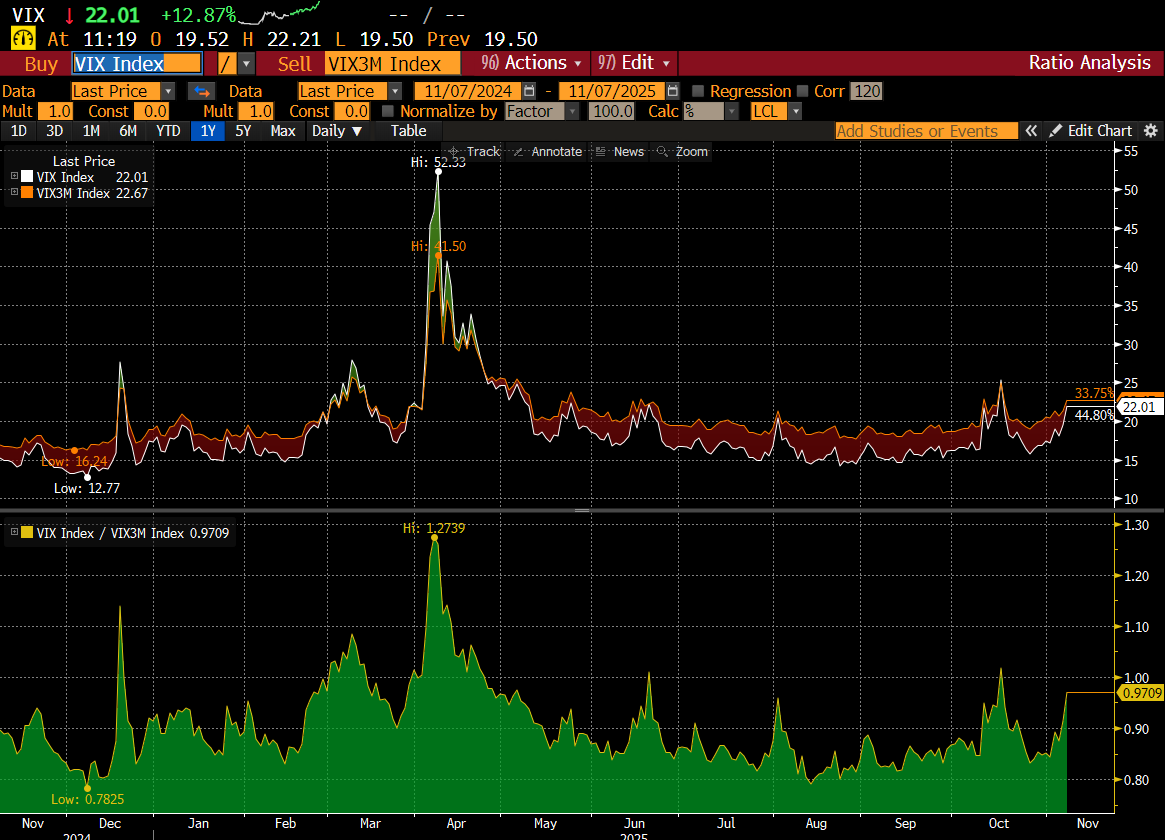
Task: Select the Max time range
Action: click(282, 131)
